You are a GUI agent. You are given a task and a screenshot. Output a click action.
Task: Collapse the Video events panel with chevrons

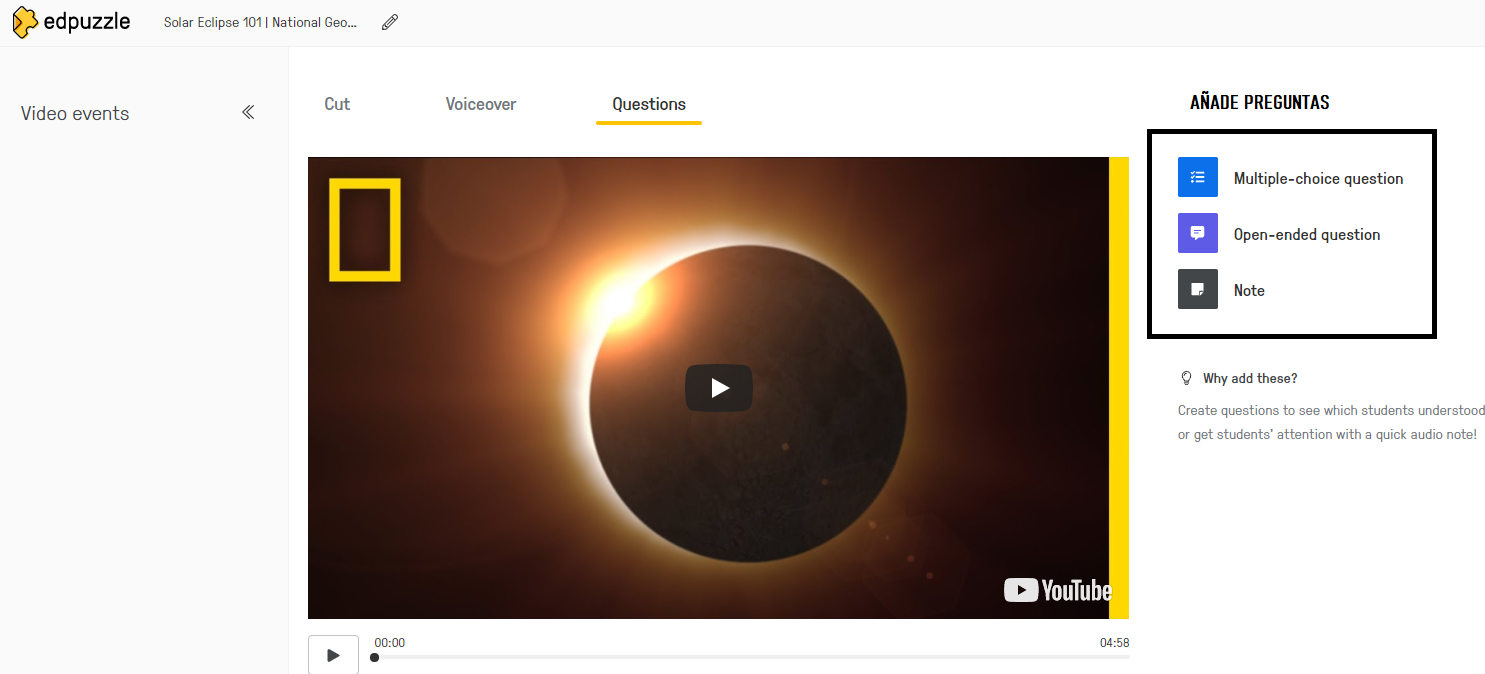pos(248,113)
